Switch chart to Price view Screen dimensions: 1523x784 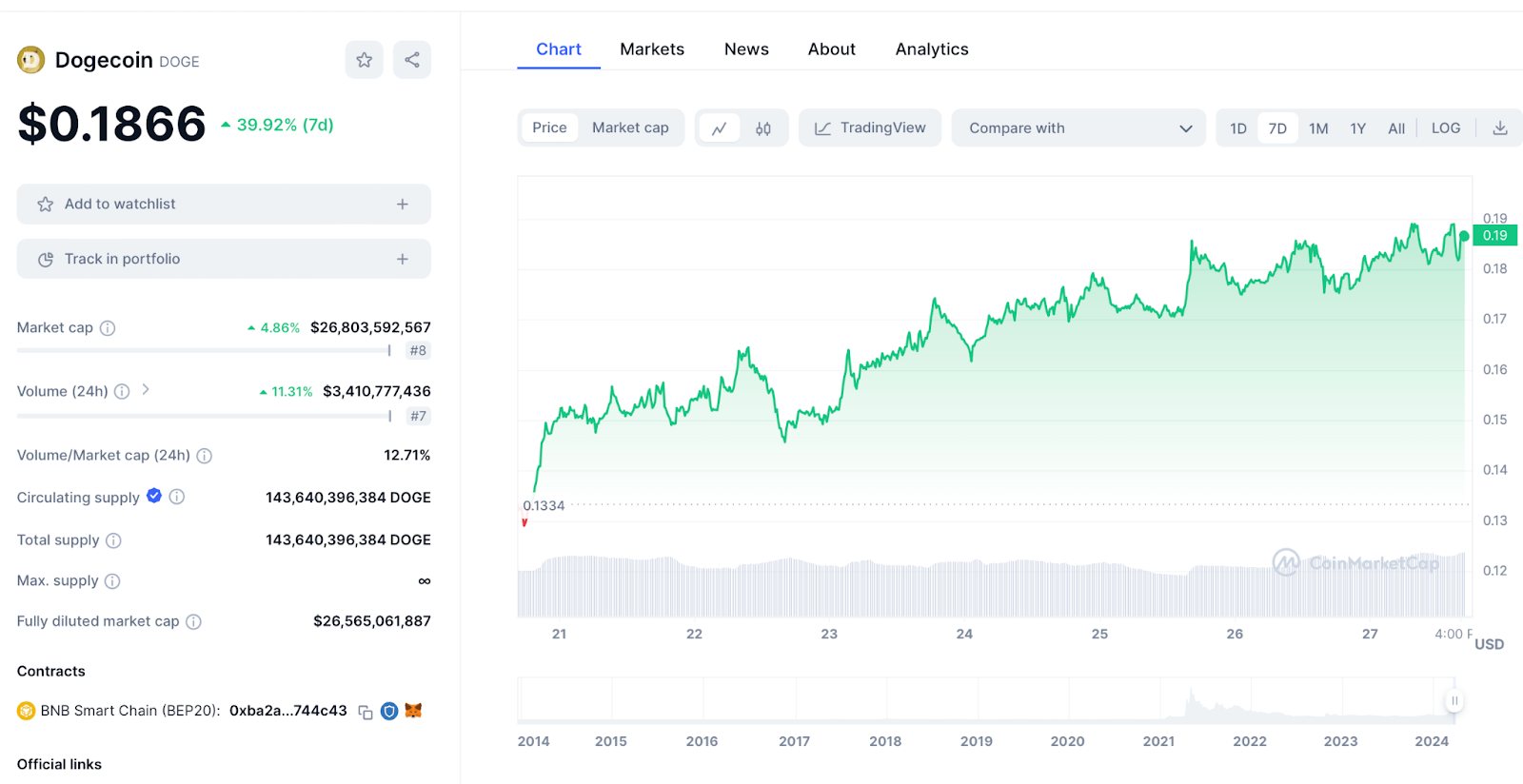pos(549,127)
